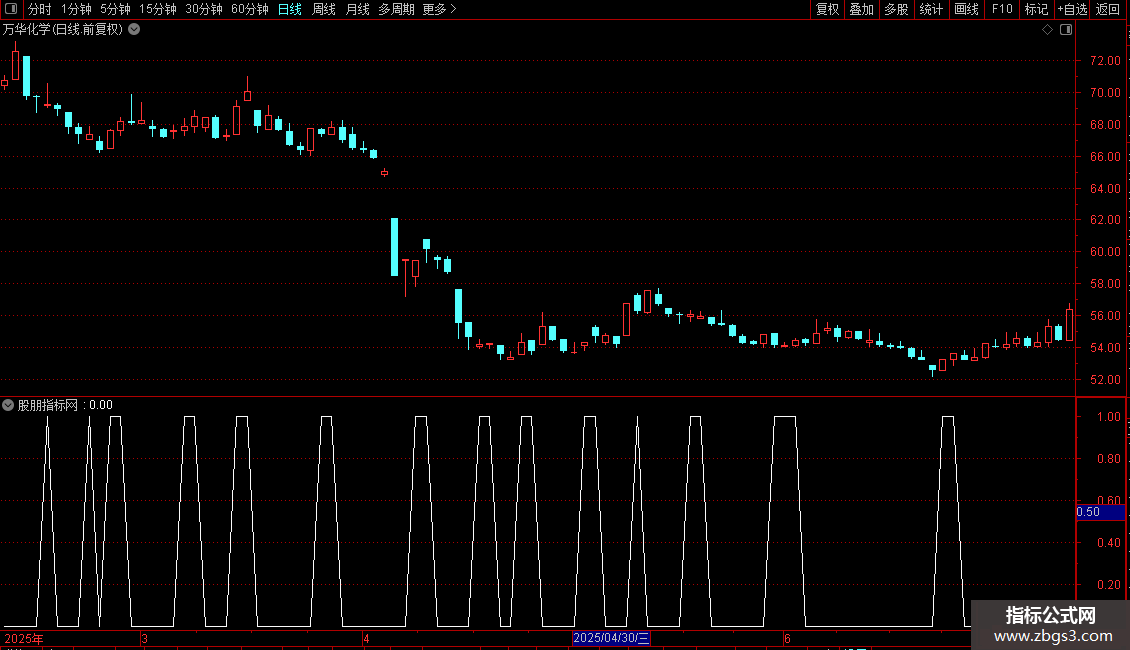Open the 多股 multi-stock view
Screen dimensions: 1130x650
pyautogui.click(x=896, y=9)
